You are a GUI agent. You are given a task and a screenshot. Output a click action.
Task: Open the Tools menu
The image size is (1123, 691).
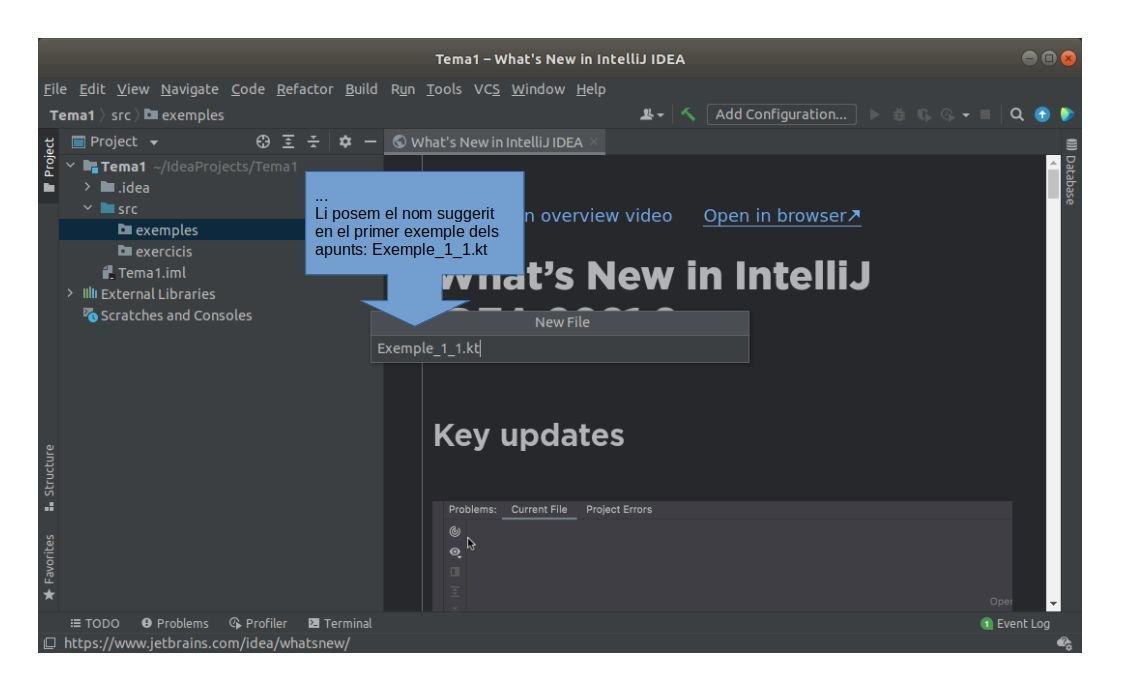444,90
